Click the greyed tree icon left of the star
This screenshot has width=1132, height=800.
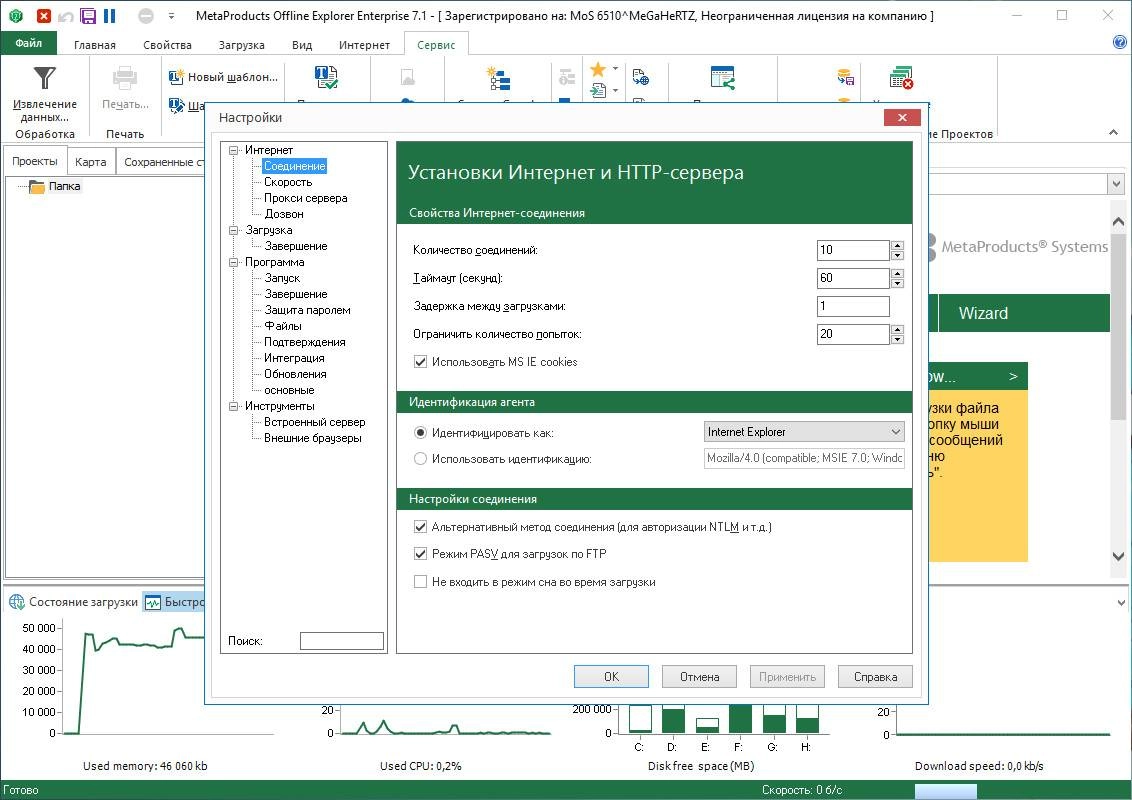tap(567, 76)
